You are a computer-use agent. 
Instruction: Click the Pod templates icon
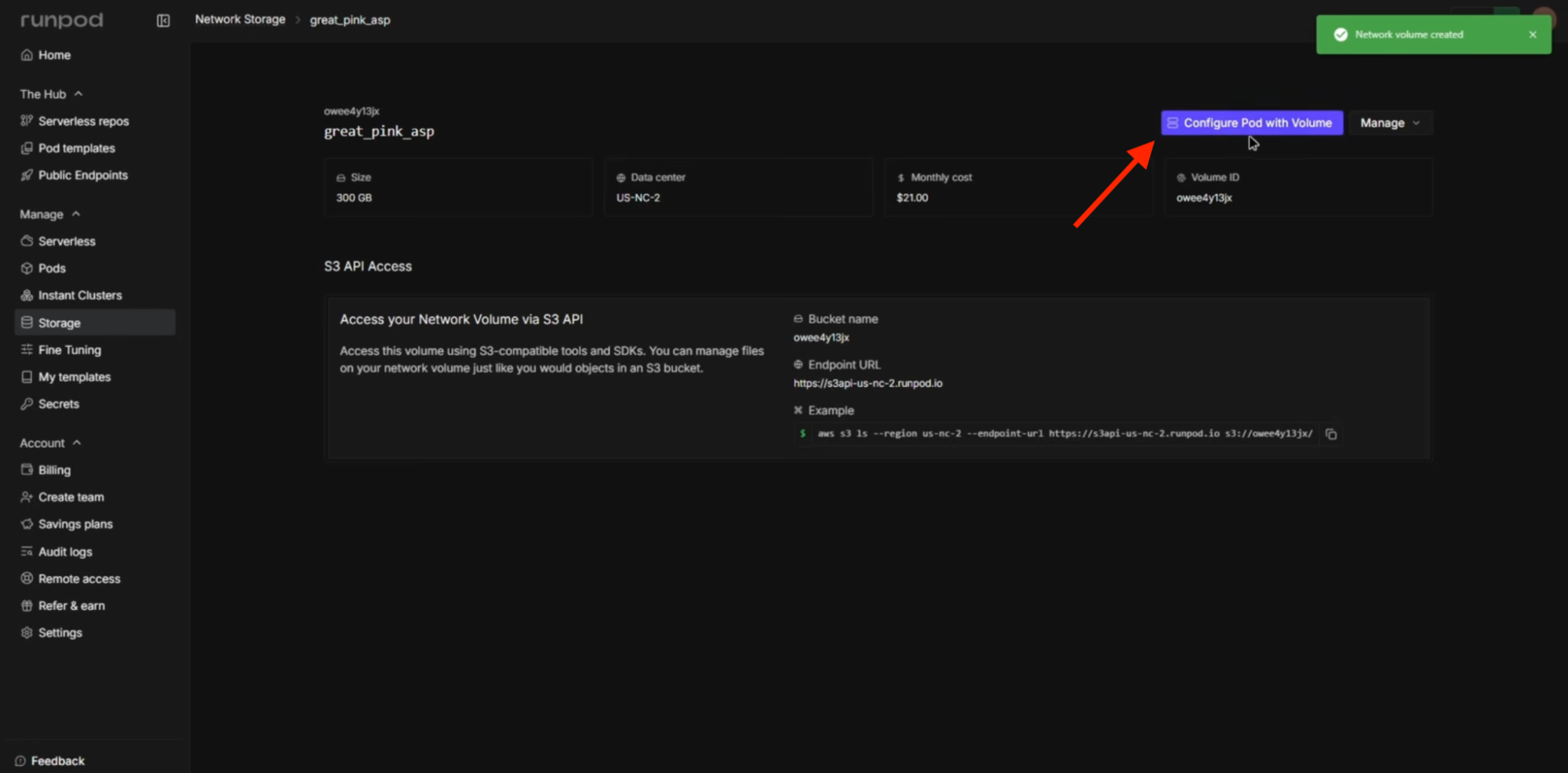[27, 148]
